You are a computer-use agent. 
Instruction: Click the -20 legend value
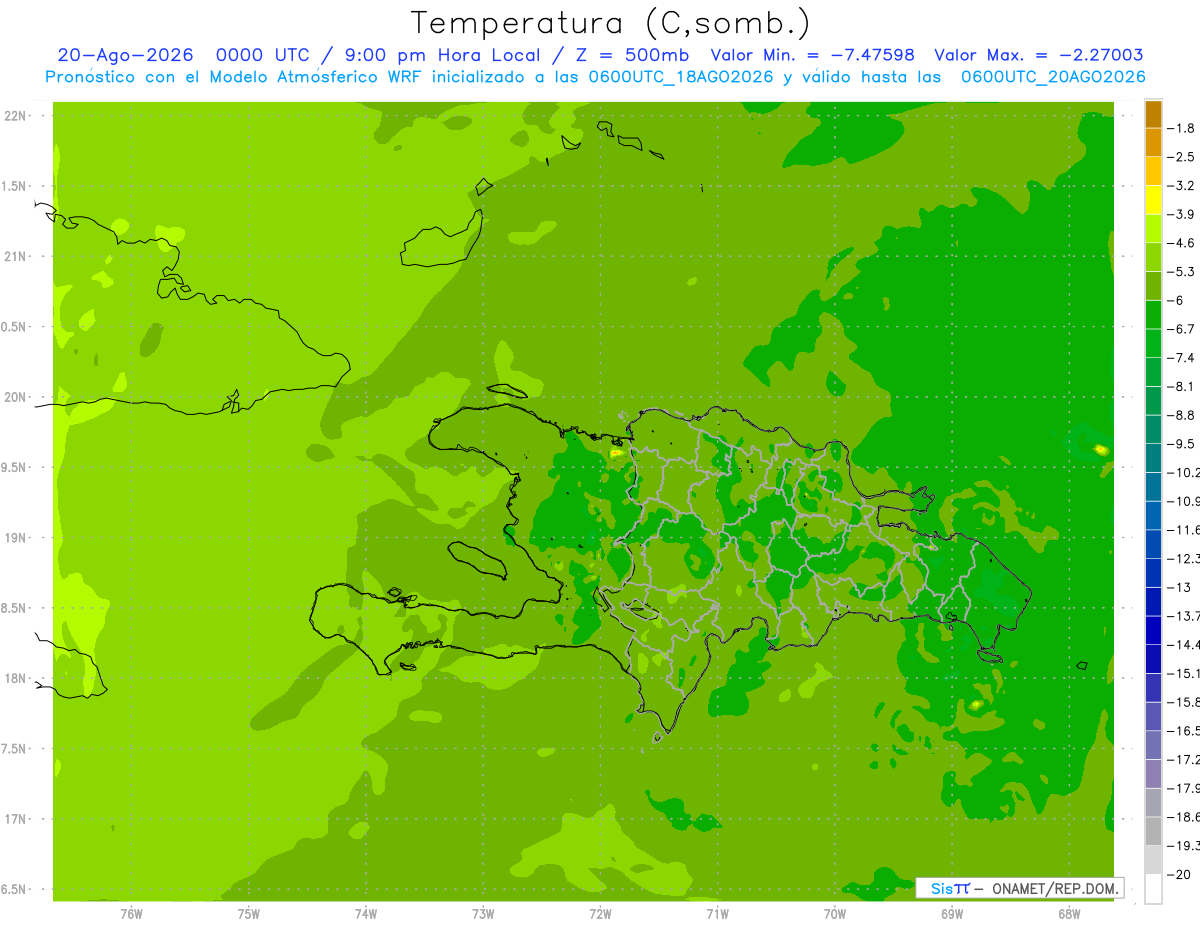tap(1181, 874)
